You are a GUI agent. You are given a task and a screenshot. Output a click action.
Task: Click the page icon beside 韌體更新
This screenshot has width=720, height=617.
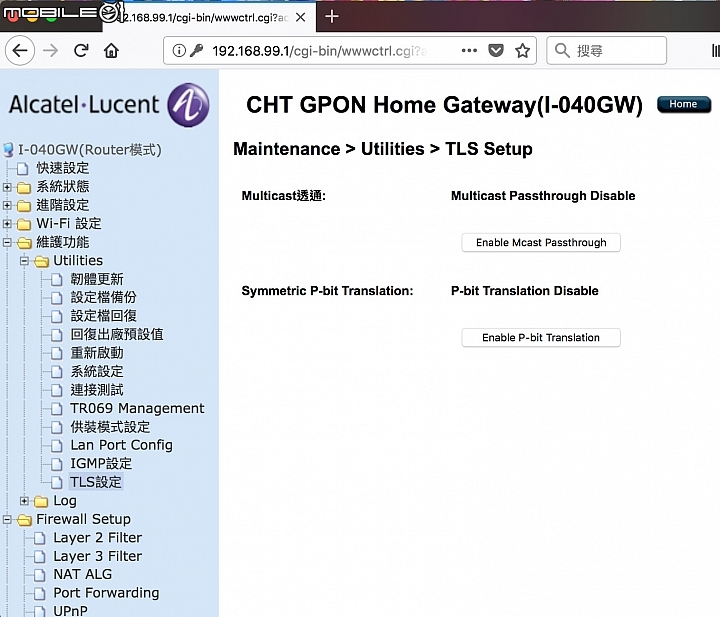click(56, 279)
